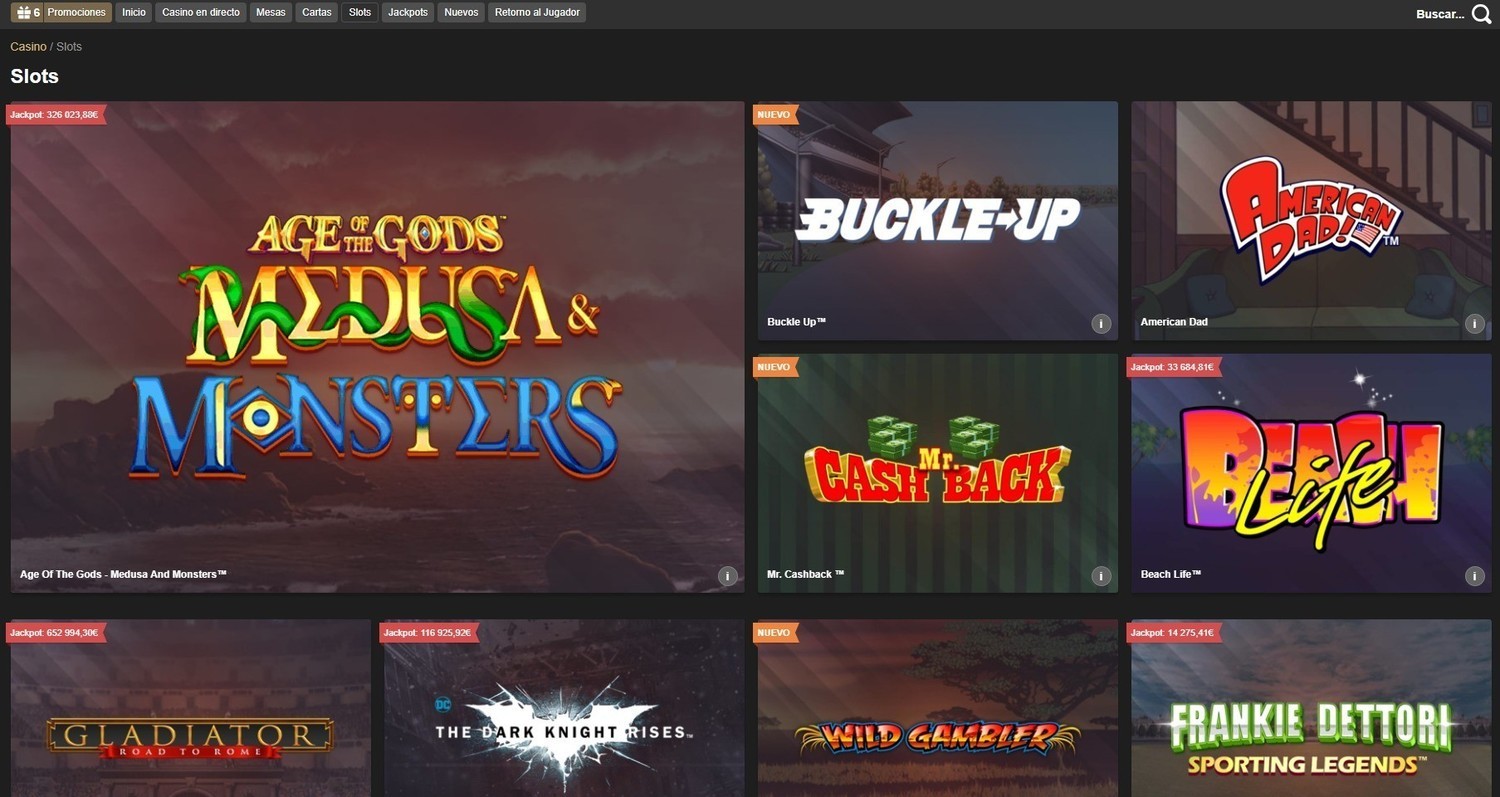Click the Jackpot 652 994,30€ badge

click(55, 633)
